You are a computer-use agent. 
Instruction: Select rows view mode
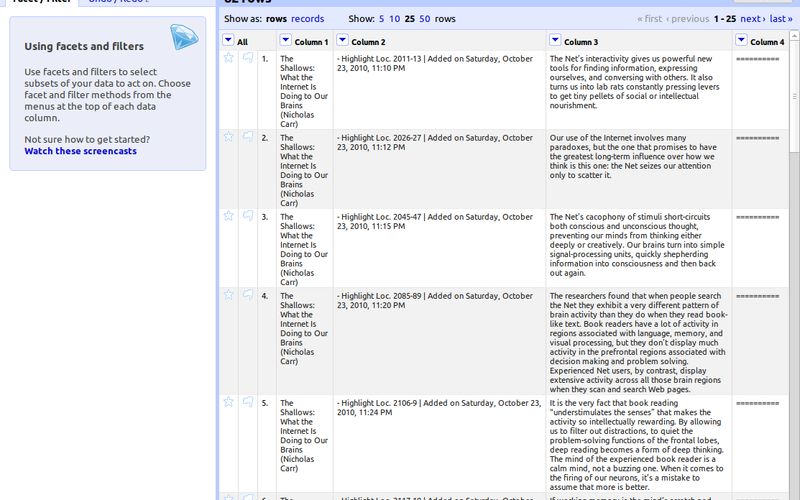(x=277, y=19)
